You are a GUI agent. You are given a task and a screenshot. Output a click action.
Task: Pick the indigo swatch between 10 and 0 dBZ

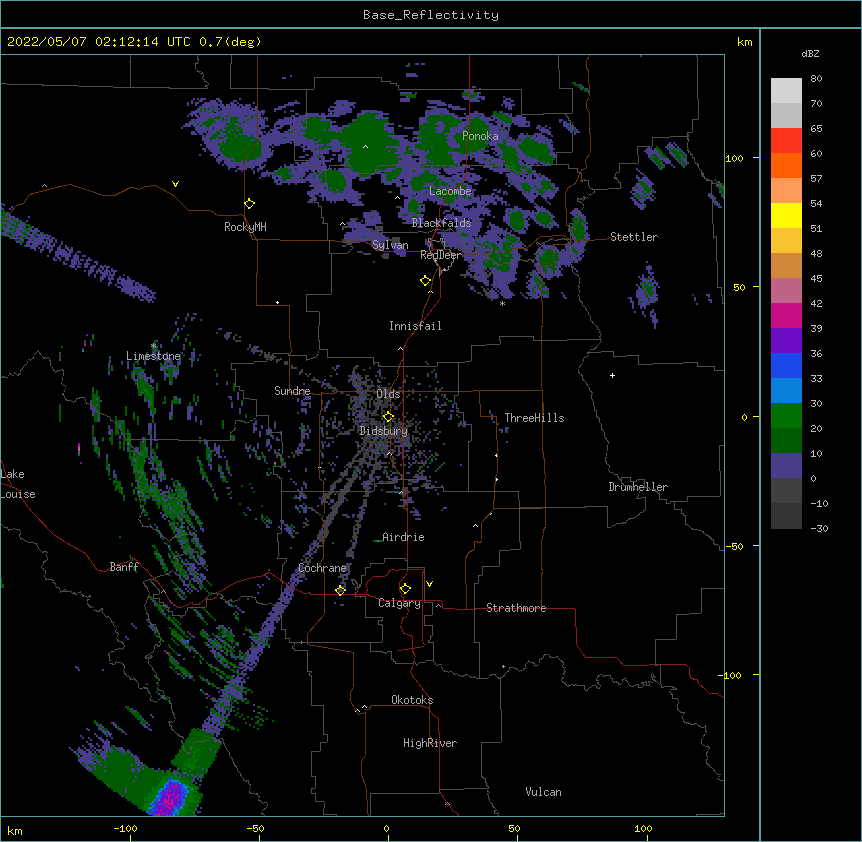[x=786, y=466]
